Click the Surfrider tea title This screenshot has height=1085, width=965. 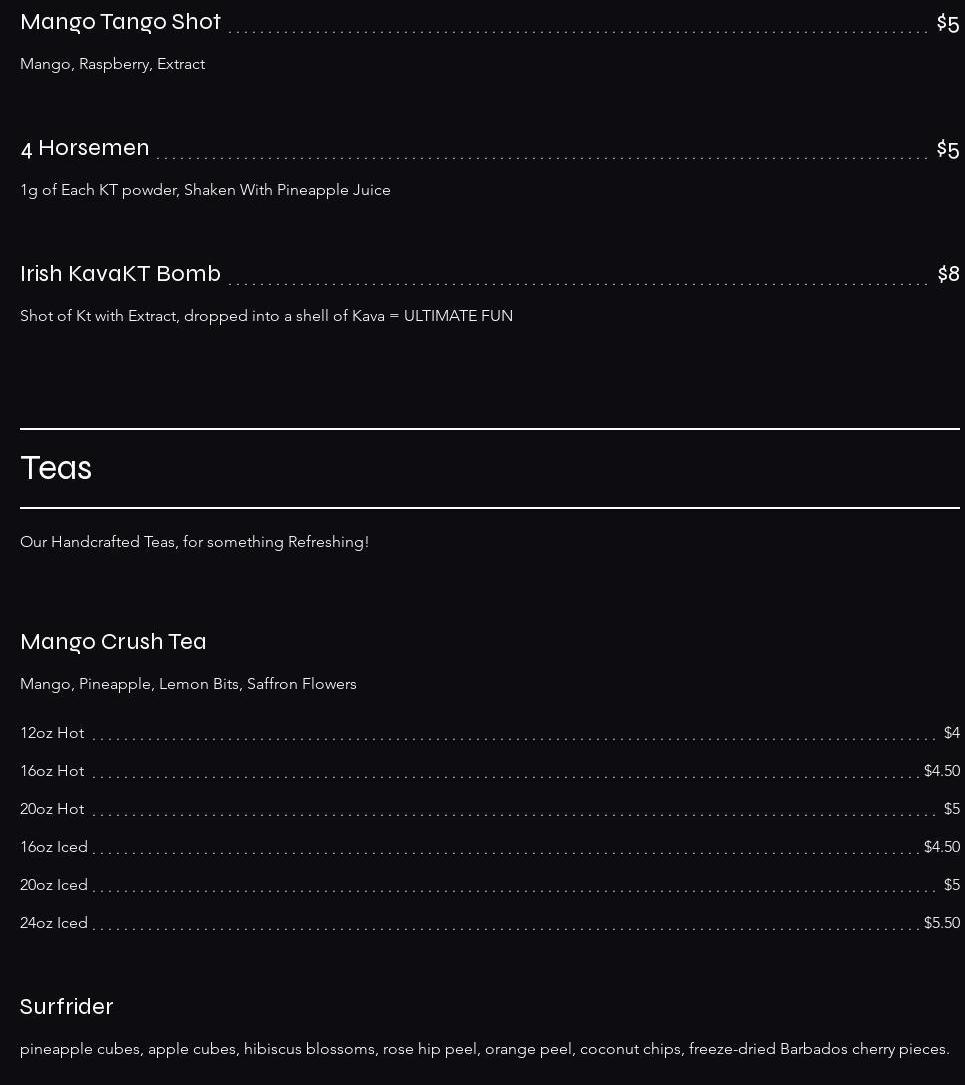pos(67,1007)
